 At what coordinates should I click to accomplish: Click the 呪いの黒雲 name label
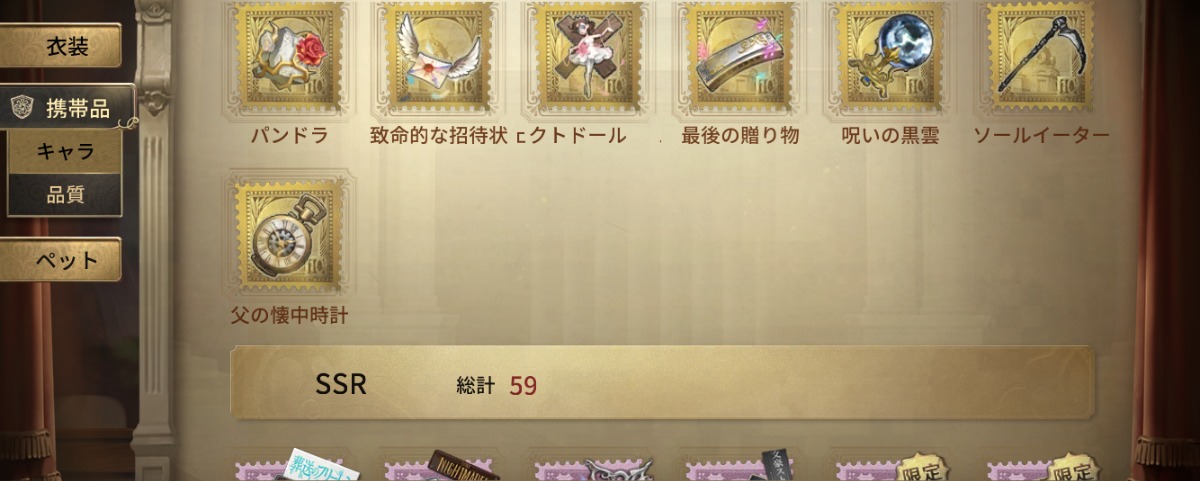pos(890,136)
